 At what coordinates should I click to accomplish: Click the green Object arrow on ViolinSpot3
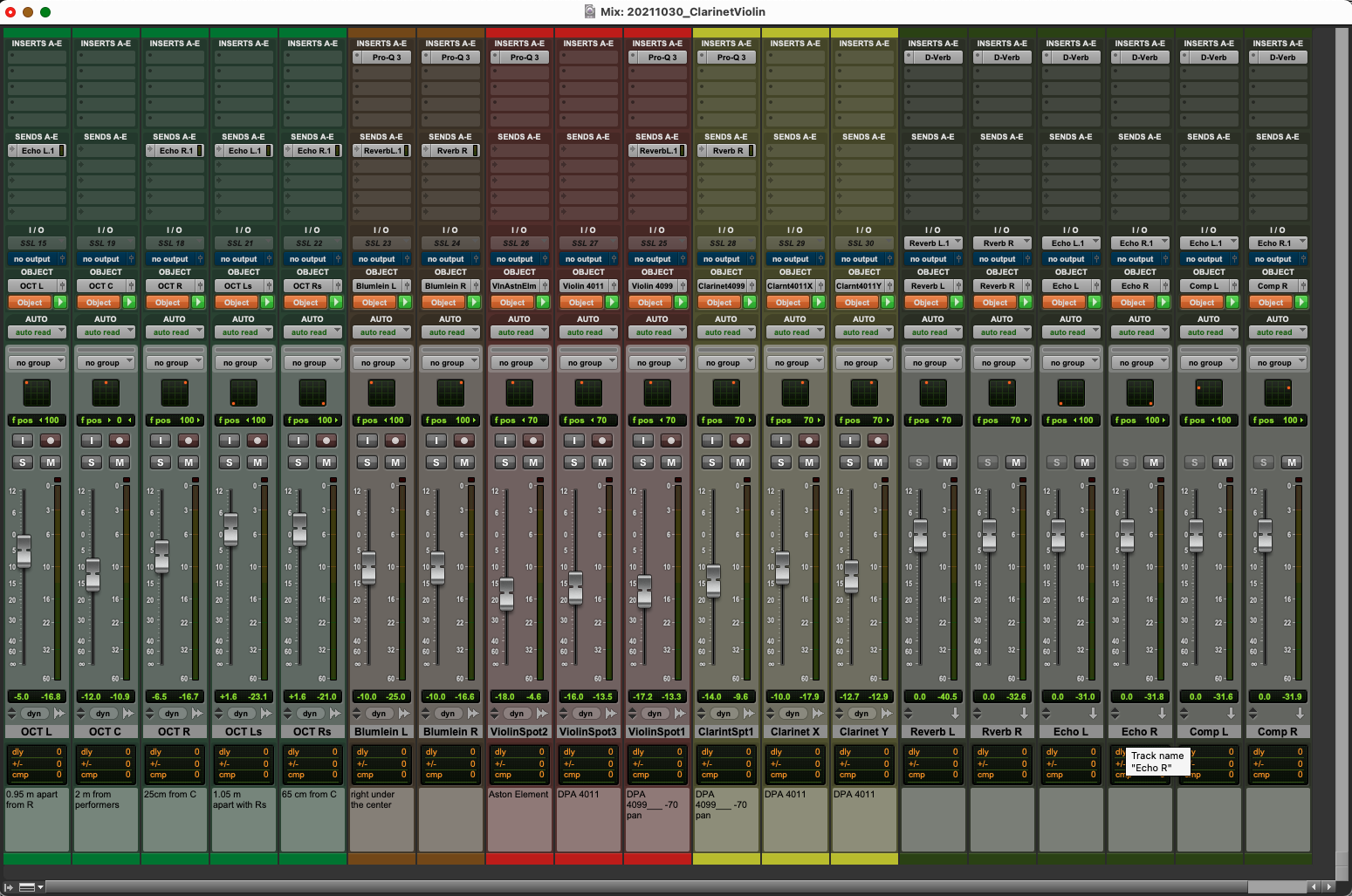click(x=612, y=302)
